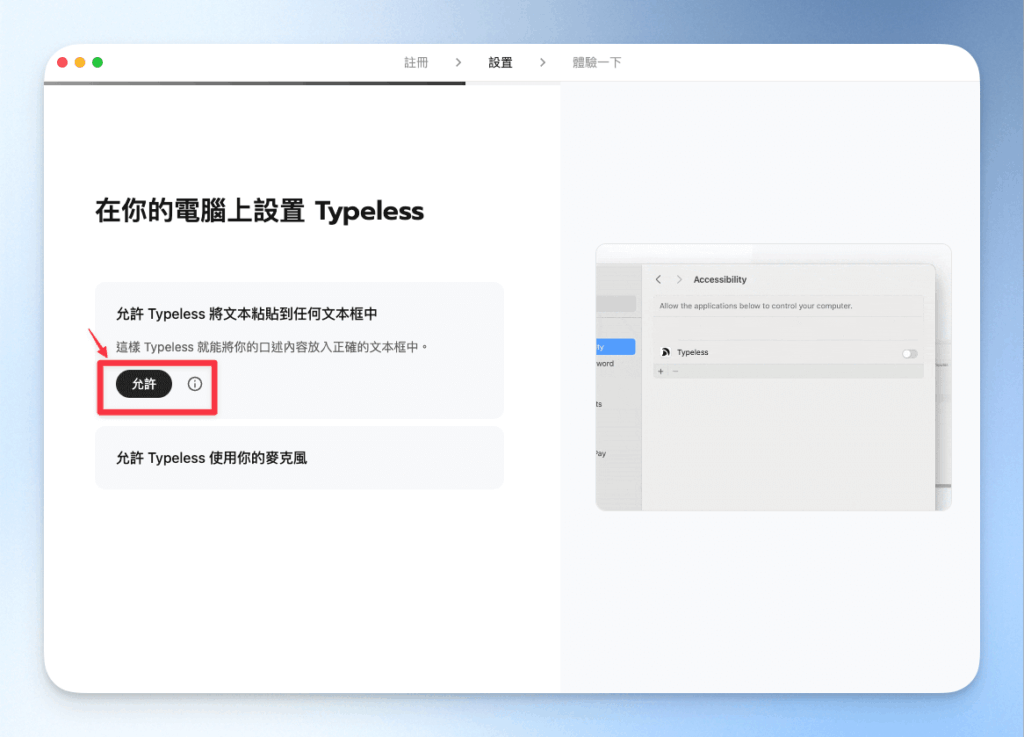Enable the Typeless toggle in the Accessibility preview
The image size is (1024, 737).
pos(909,352)
